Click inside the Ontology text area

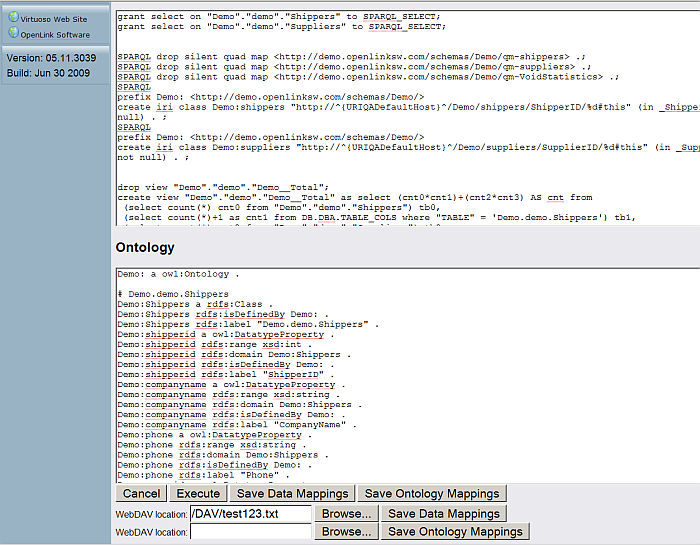coord(400,400)
